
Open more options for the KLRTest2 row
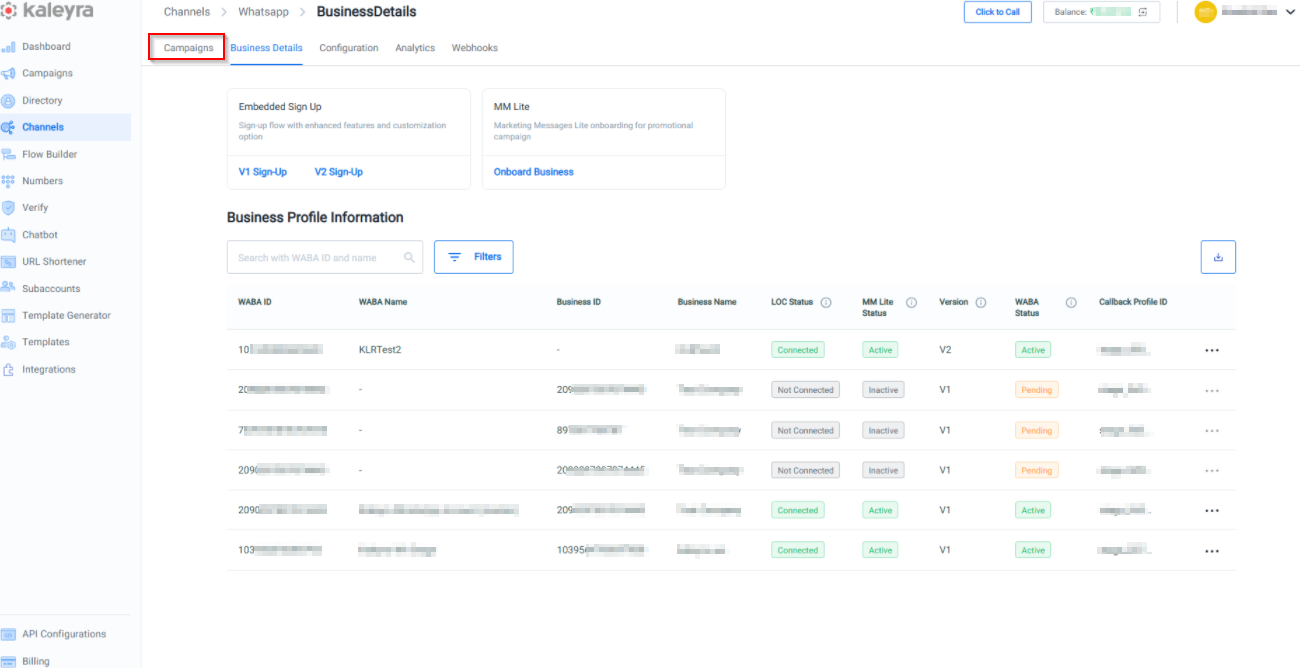(x=1212, y=351)
